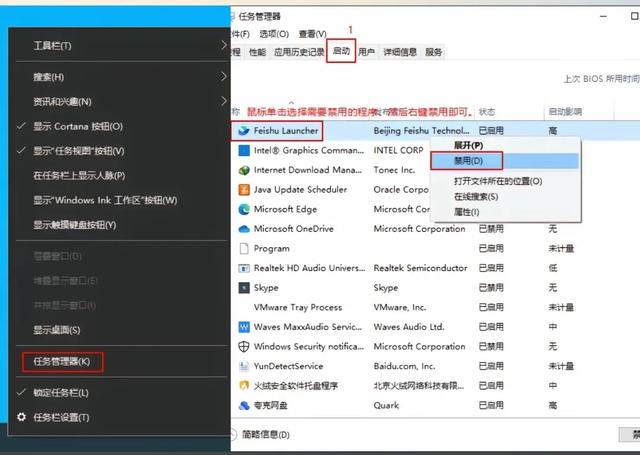This screenshot has height=455, width=640.
Task: Click the gear icon beside 任务栏设置
Action: [x=21, y=417]
